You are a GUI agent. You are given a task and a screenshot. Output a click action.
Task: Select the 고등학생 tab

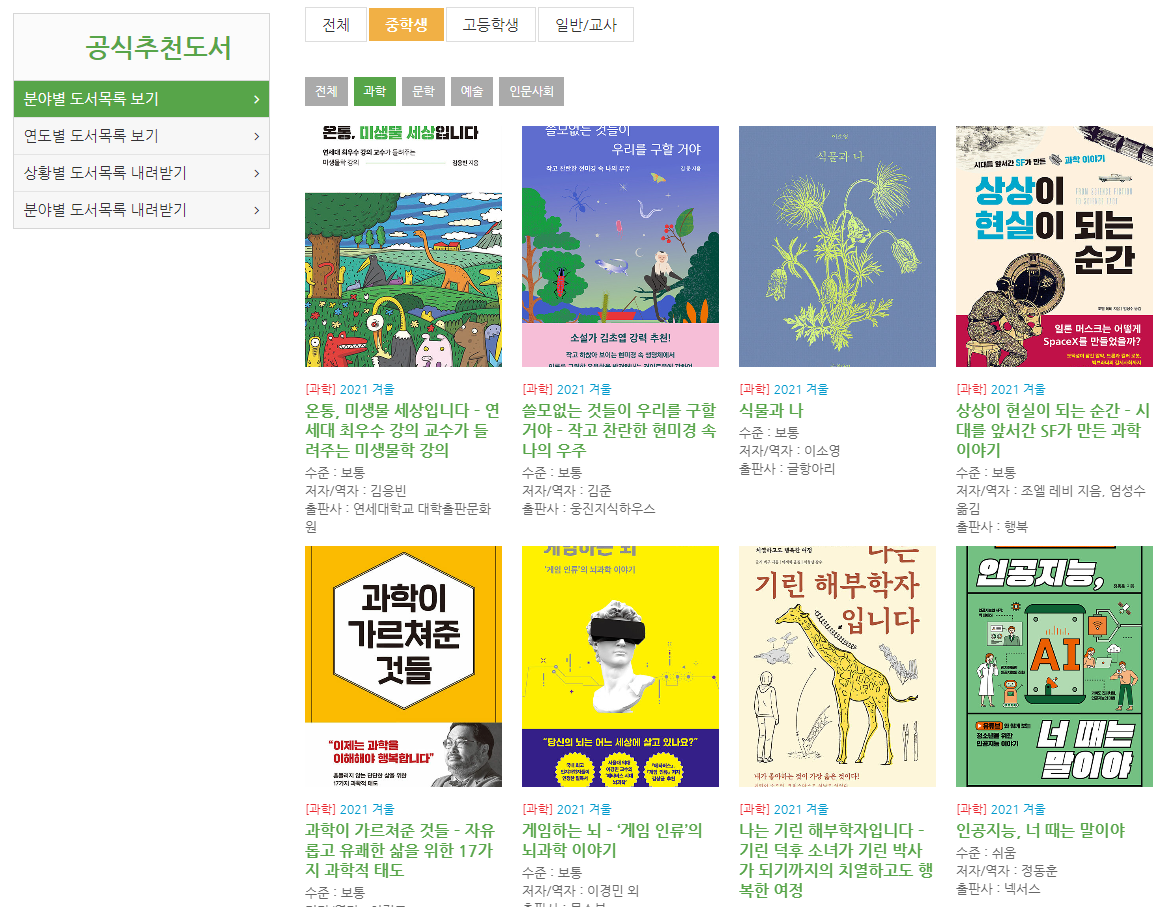[490, 25]
